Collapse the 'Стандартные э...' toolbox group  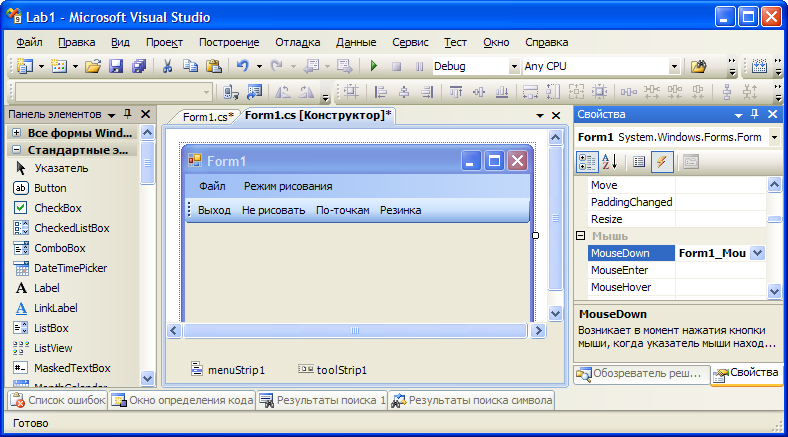coord(17,150)
